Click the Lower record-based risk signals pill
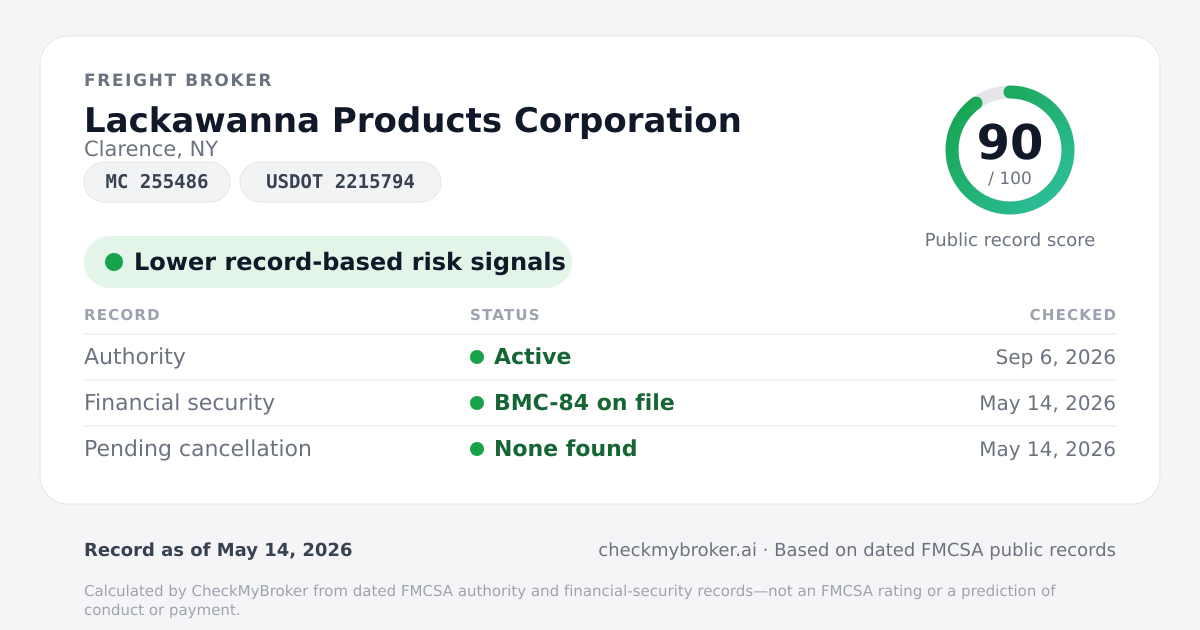Image resolution: width=1200 pixels, height=630 pixels. click(328, 262)
